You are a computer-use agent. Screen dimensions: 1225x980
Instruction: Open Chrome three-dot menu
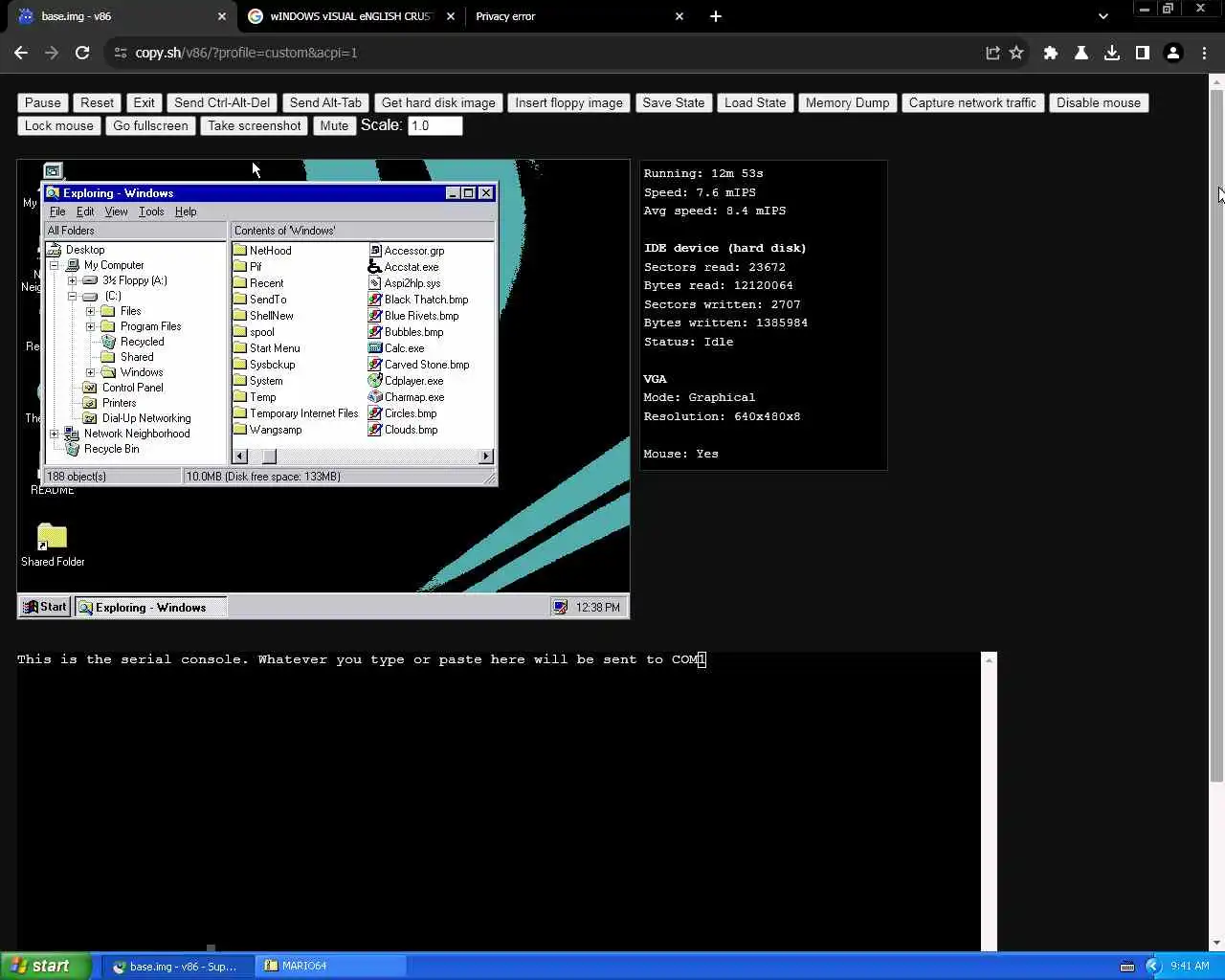1204,53
